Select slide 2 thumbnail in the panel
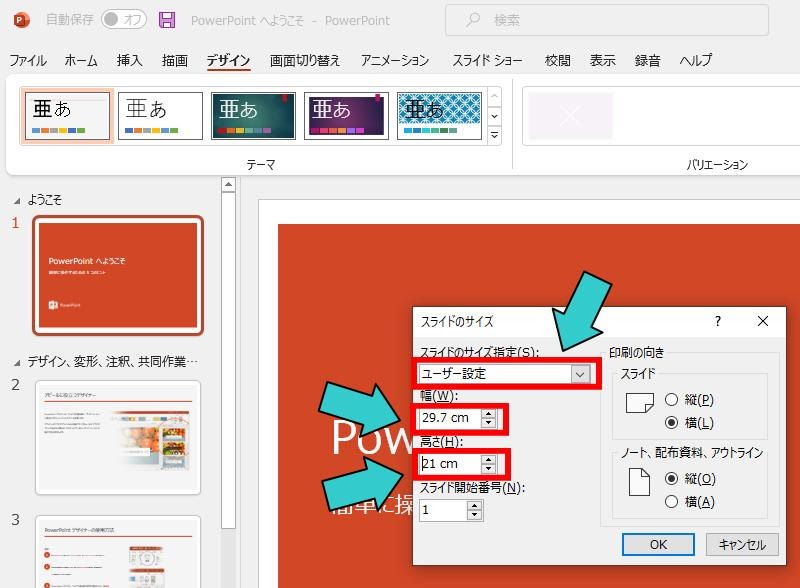 (118, 437)
